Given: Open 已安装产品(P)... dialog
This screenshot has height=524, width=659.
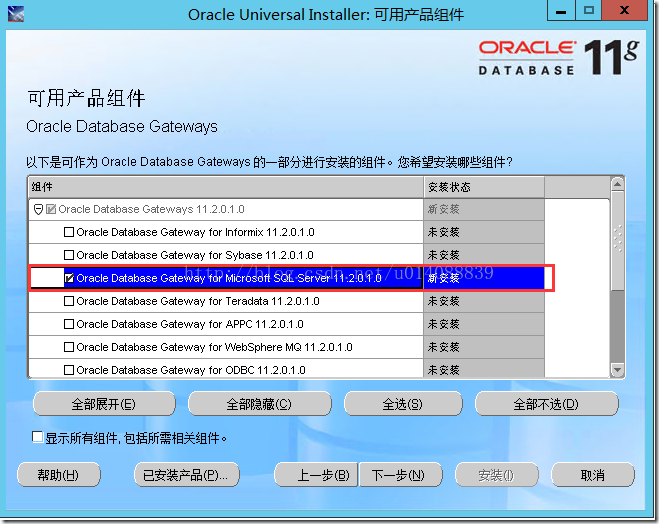Looking at the screenshot, I should 186,475.
